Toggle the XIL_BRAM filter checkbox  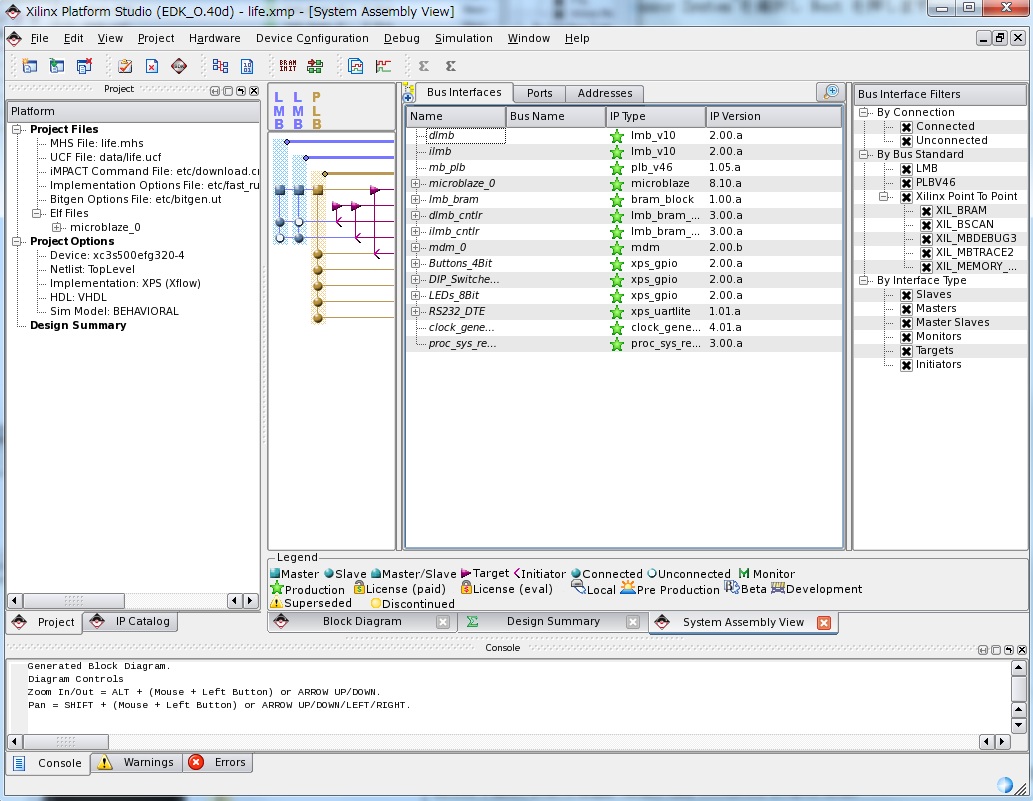[926, 211]
